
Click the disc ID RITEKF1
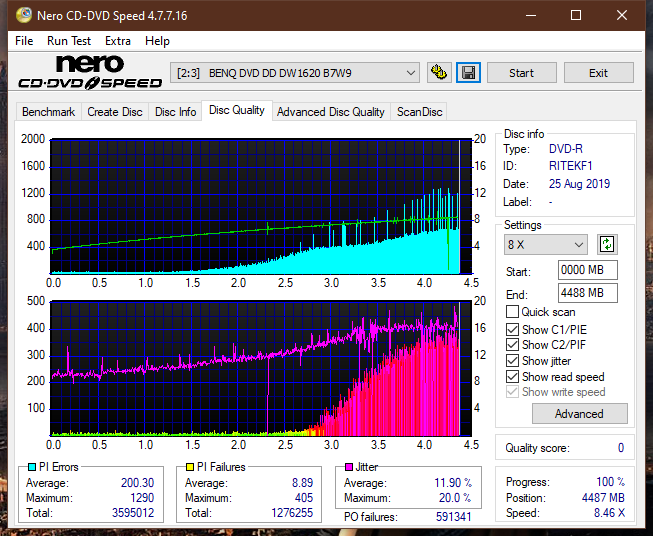pyautogui.click(x=571, y=166)
